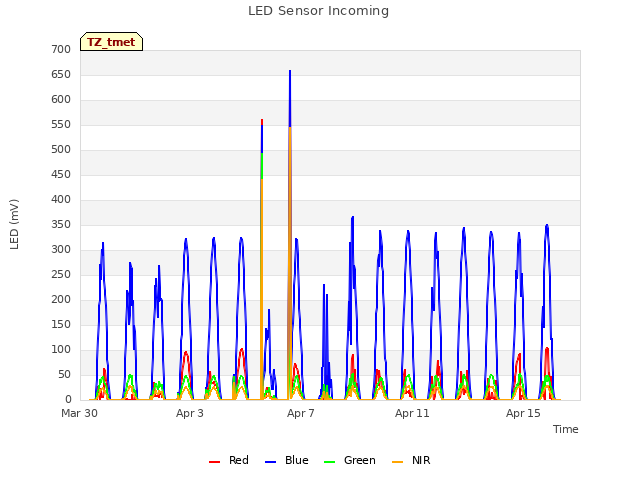Click the 700 y-axis tick label

(x=61, y=49)
